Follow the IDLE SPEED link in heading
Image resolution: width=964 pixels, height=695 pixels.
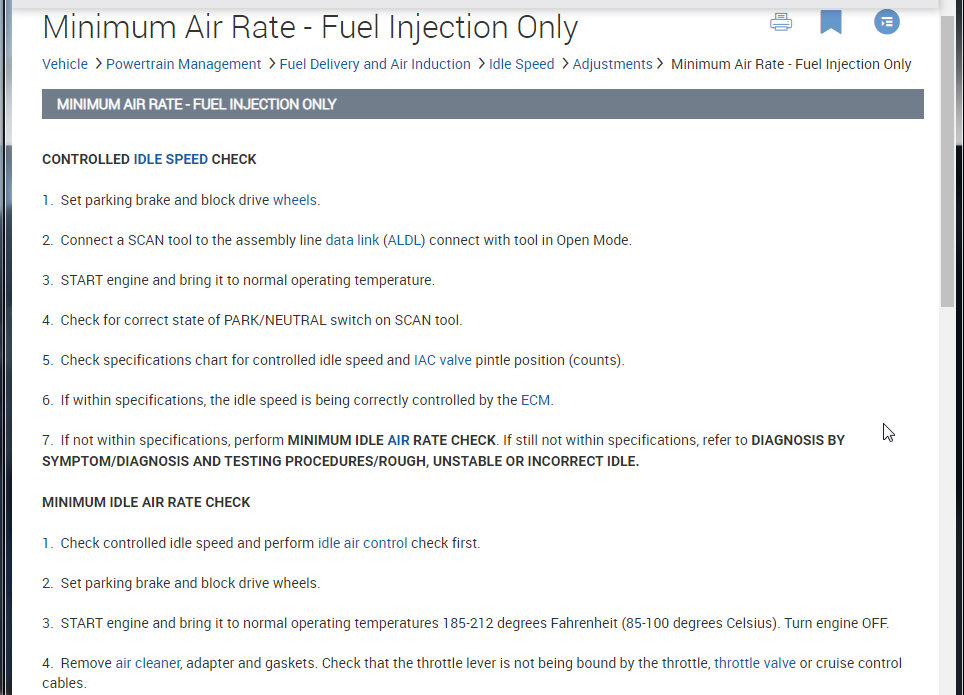(x=171, y=159)
